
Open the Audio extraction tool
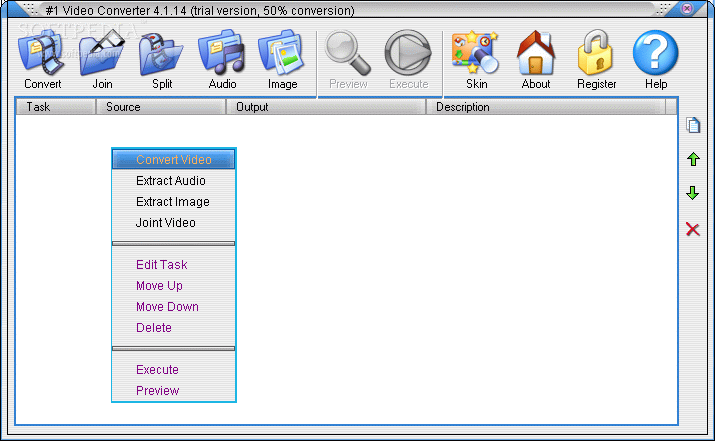coord(222,59)
